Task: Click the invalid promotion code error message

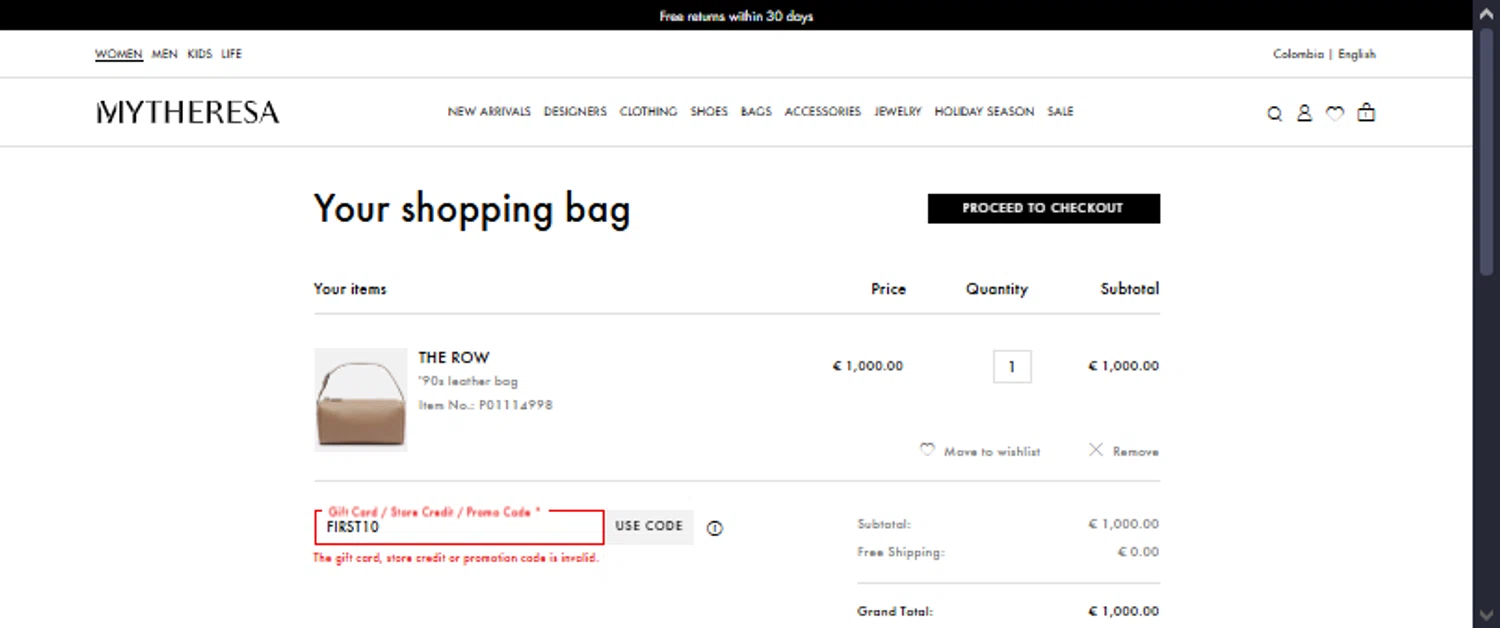Action: (456, 558)
